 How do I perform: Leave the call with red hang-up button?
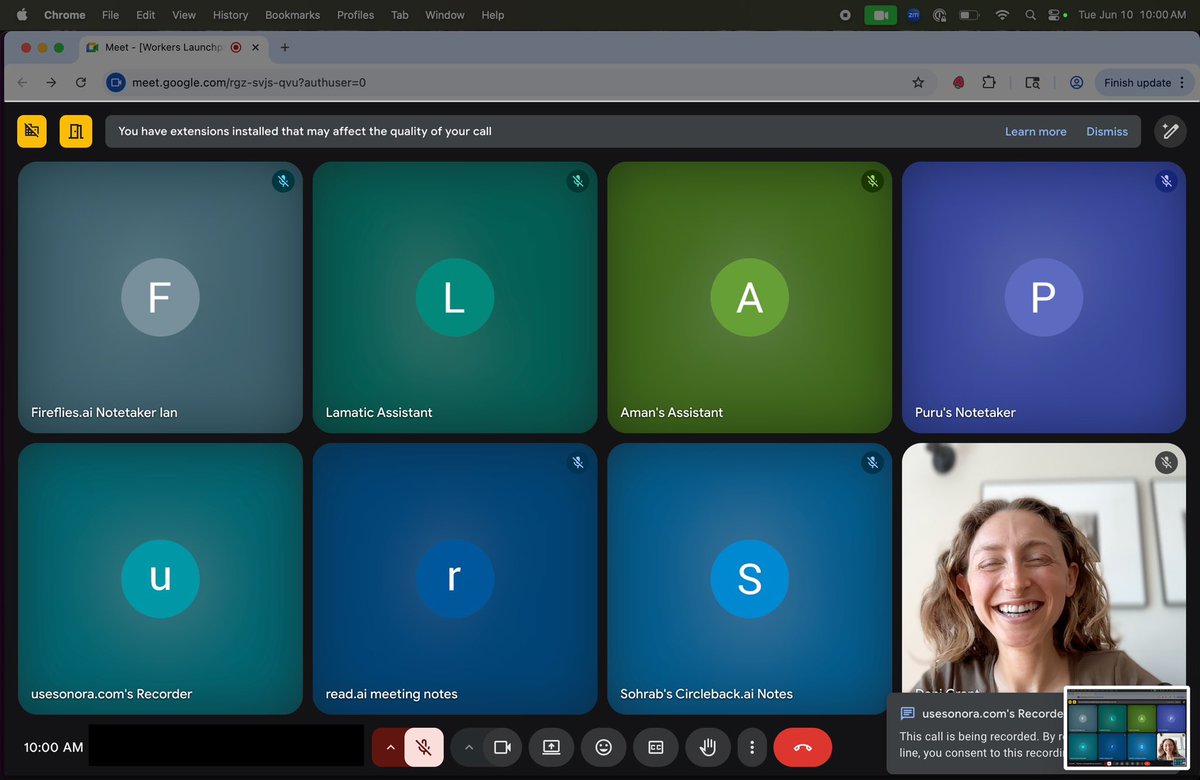[x=802, y=747]
